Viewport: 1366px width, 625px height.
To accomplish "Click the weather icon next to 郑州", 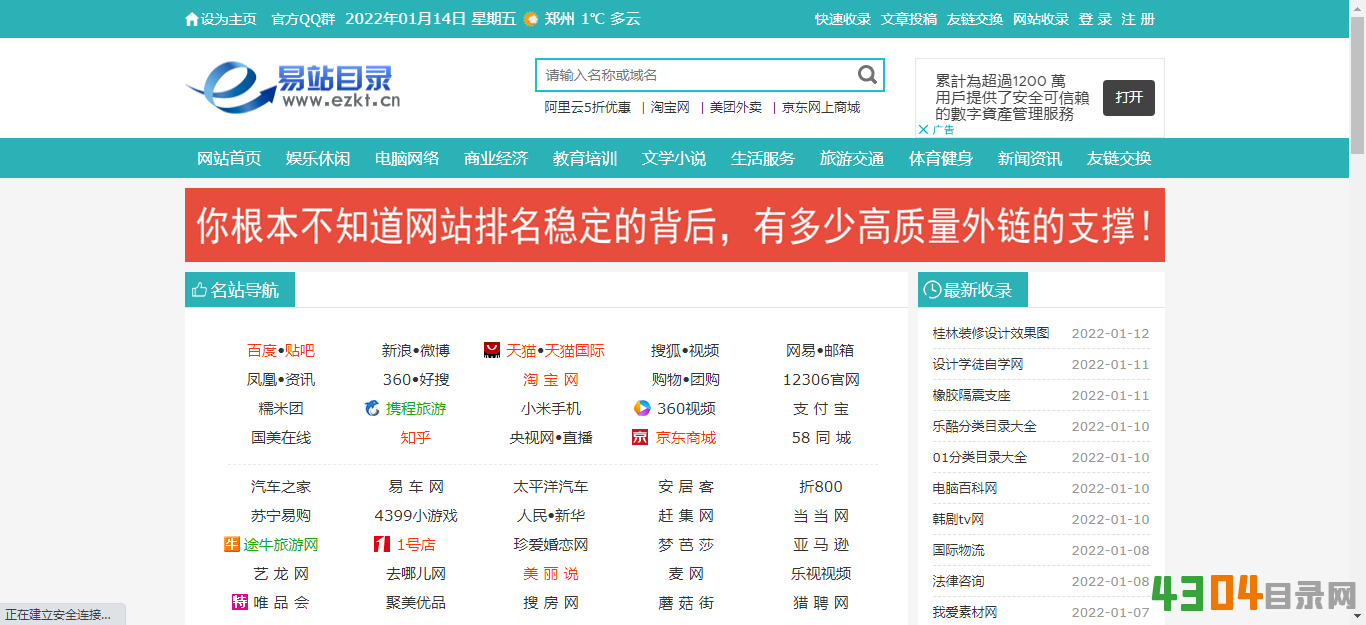I will click(531, 19).
